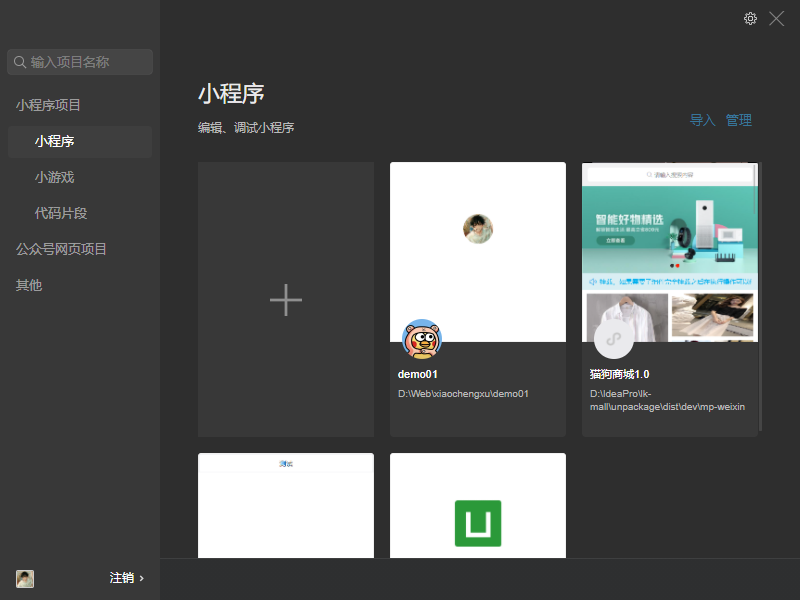The width and height of the screenshot is (800, 600).
Task: Select 公众号网页项目 sidebar section
Action: [x=61, y=249]
